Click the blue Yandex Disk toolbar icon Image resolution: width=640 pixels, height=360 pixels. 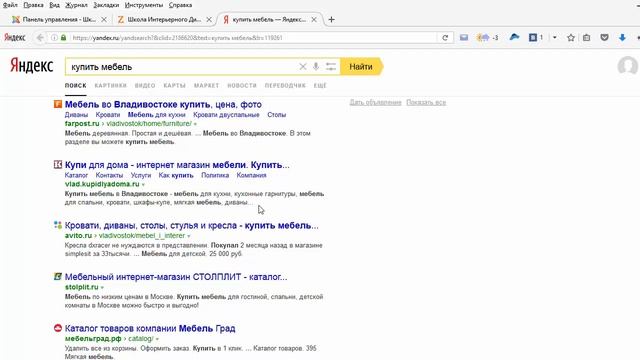tap(514, 38)
